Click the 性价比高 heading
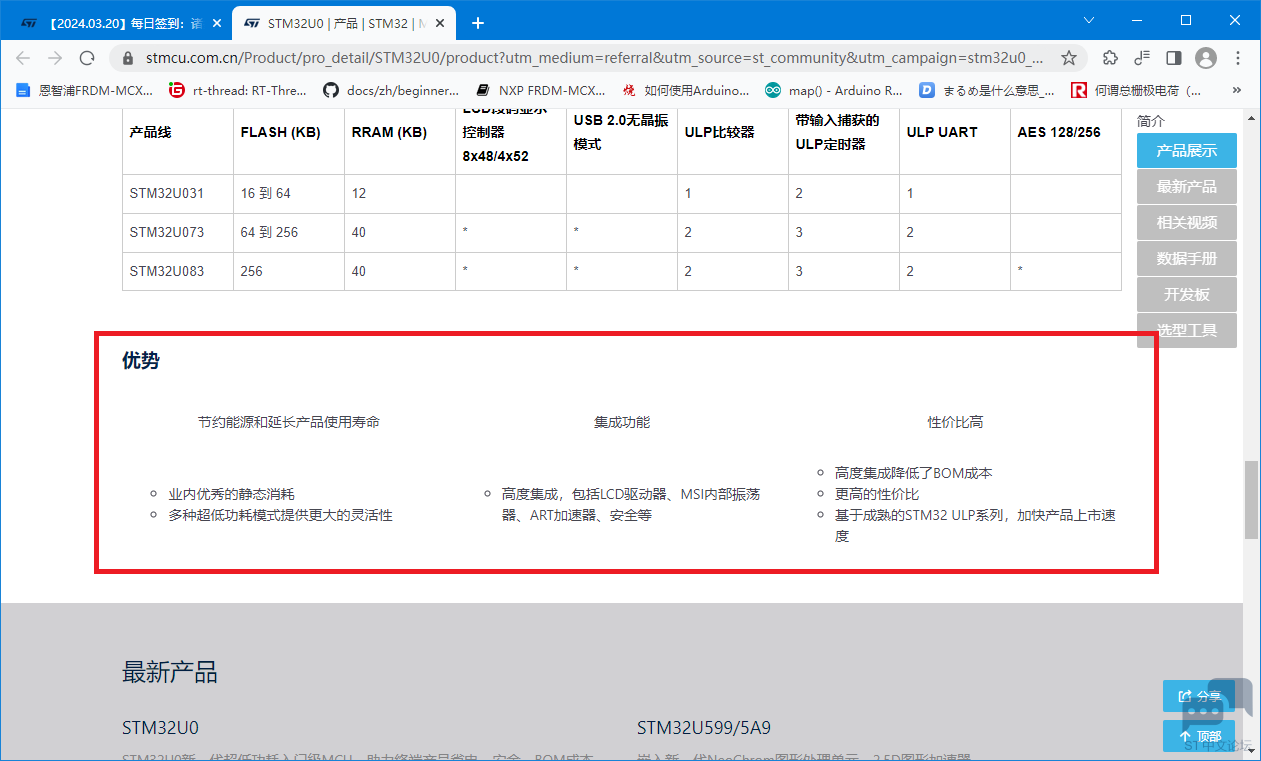Image resolution: width=1261 pixels, height=761 pixels. click(x=955, y=422)
